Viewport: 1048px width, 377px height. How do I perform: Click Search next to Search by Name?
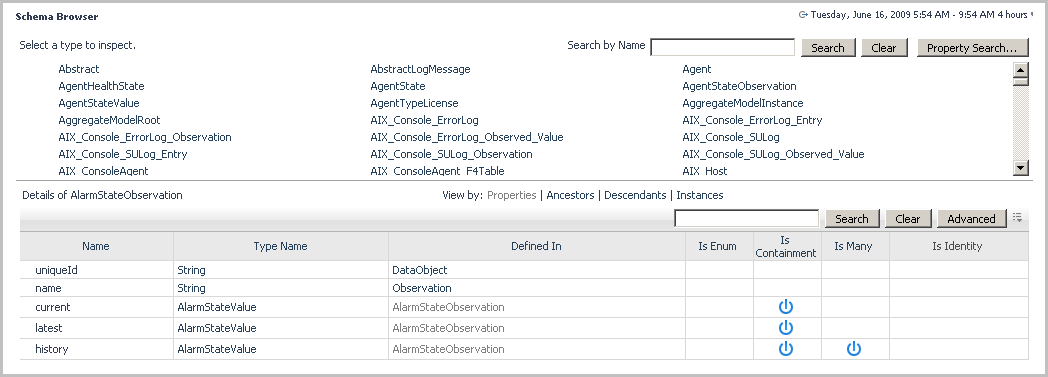pos(827,47)
